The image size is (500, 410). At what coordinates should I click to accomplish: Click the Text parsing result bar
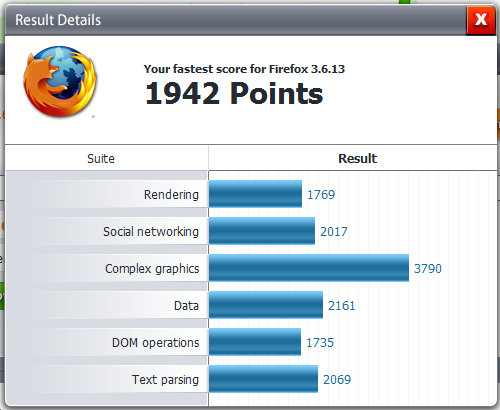point(263,379)
